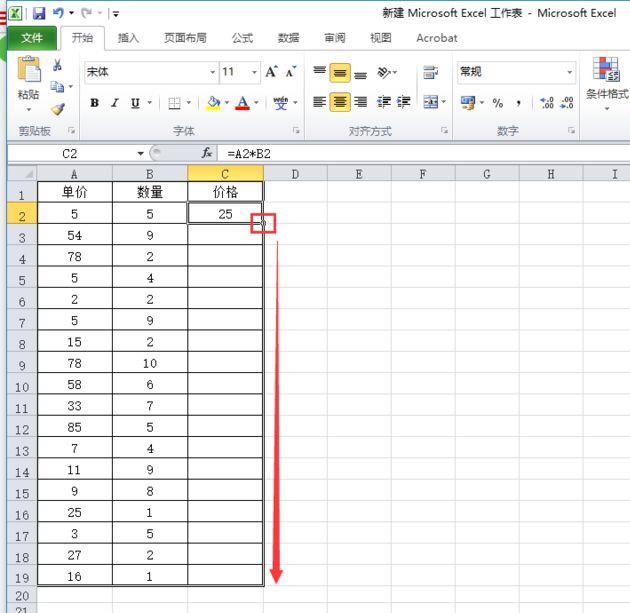Switch to the 插入 ribbon tab
Screen dimensions: 630x613
(x=128, y=38)
